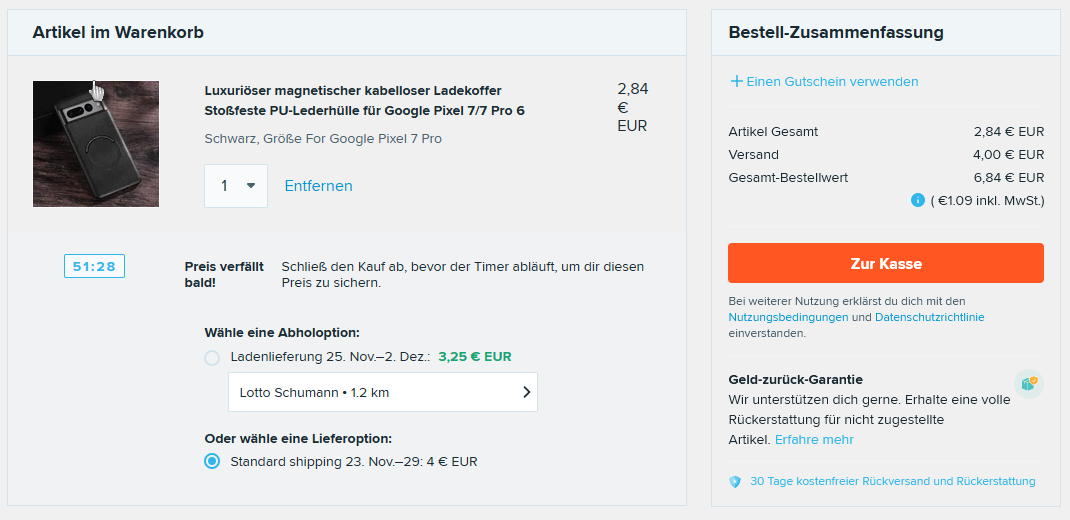Click the 51:28 countdown timer badge
1070x520 pixels.
click(94, 266)
